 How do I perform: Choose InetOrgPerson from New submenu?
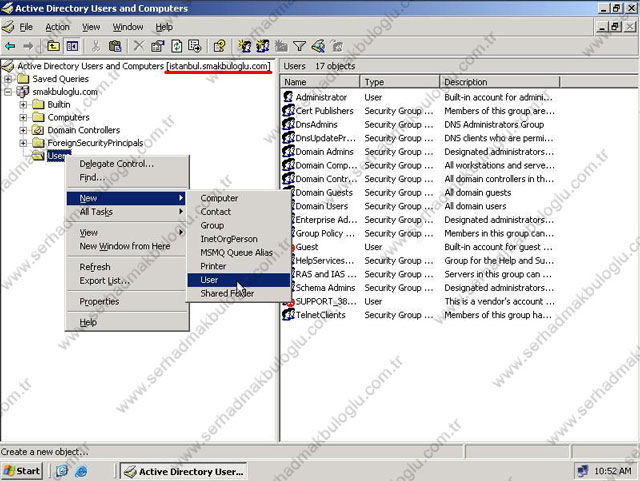click(x=239, y=239)
